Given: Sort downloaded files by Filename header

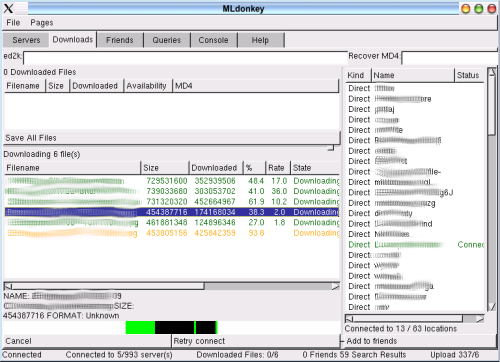Looking at the screenshot, I should click(x=24, y=86).
